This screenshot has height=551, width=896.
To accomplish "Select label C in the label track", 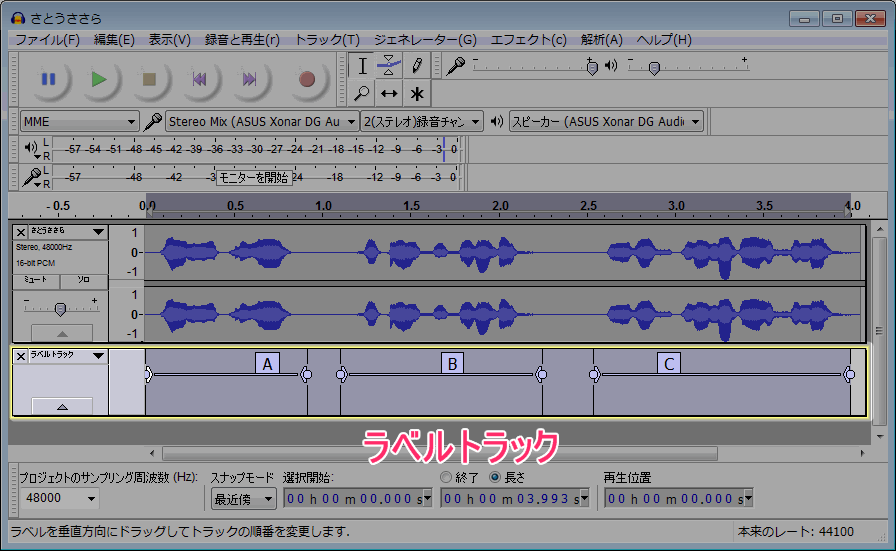I will tap(669, 364).
